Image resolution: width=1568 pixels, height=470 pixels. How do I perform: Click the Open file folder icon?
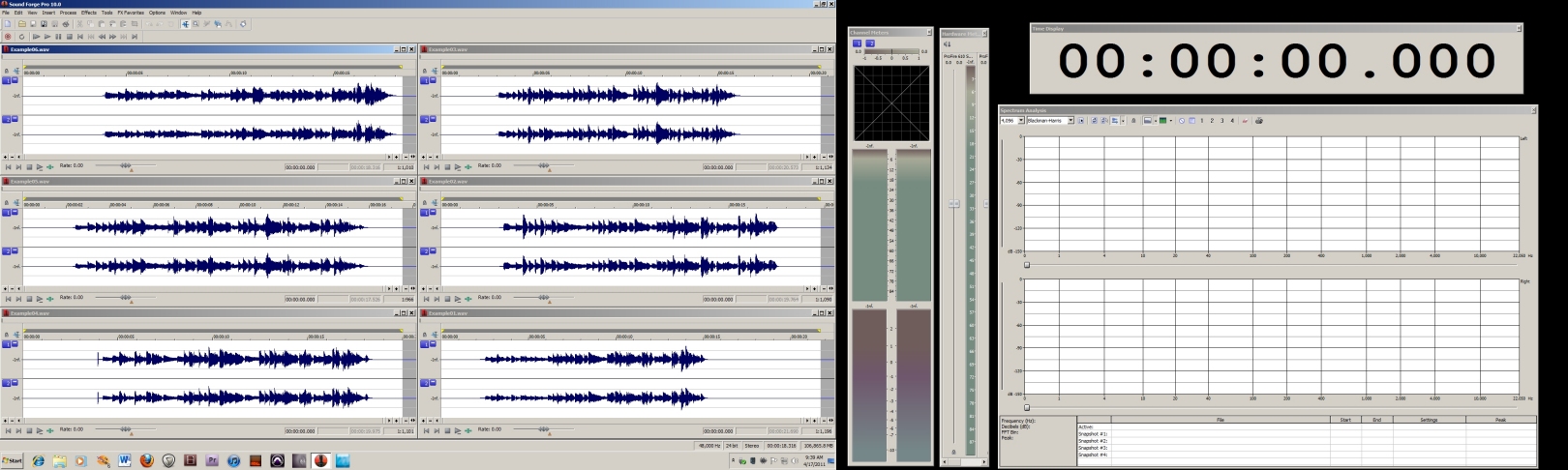click(x=21, y=24)
